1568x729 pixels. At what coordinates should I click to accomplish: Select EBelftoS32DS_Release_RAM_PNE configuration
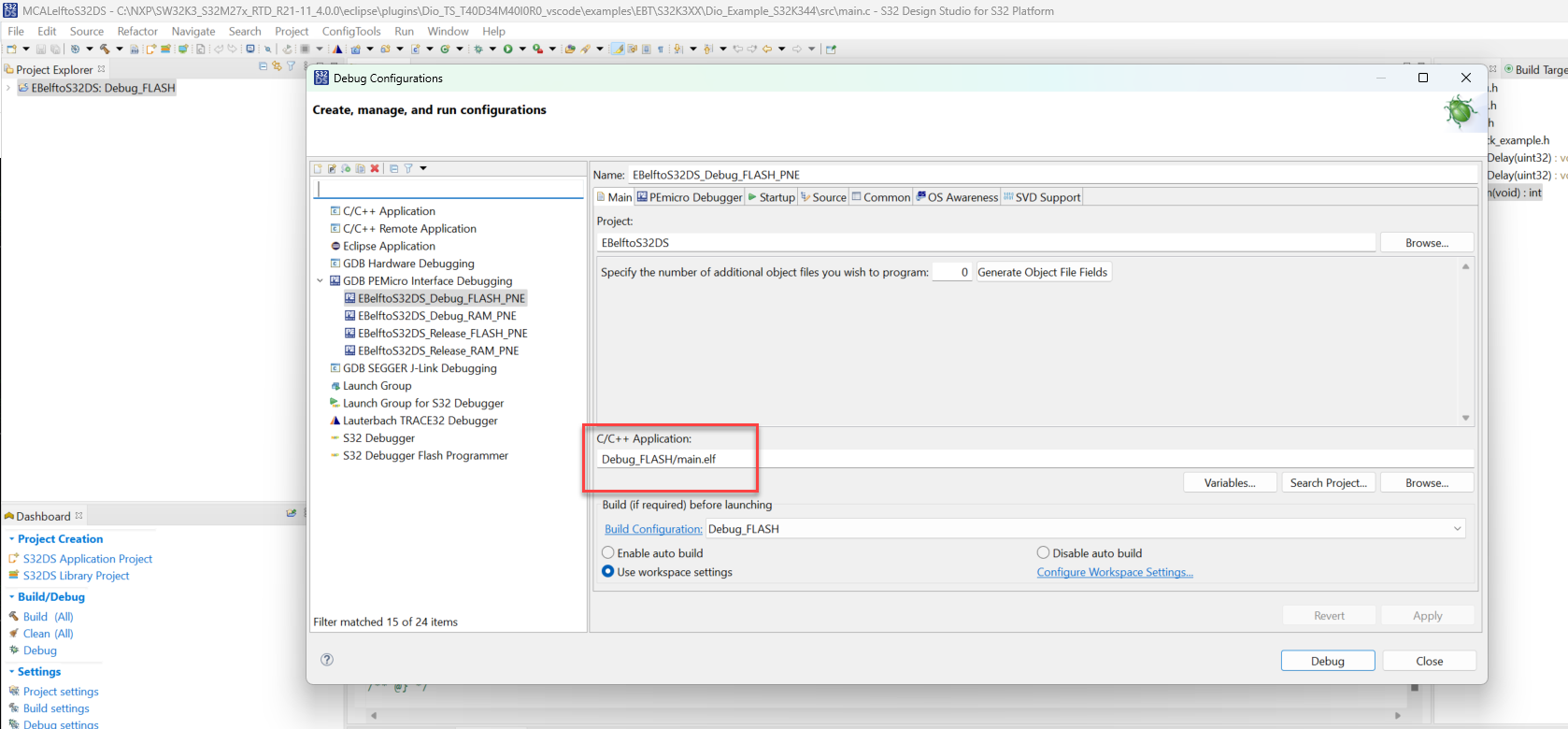[438, 351]
